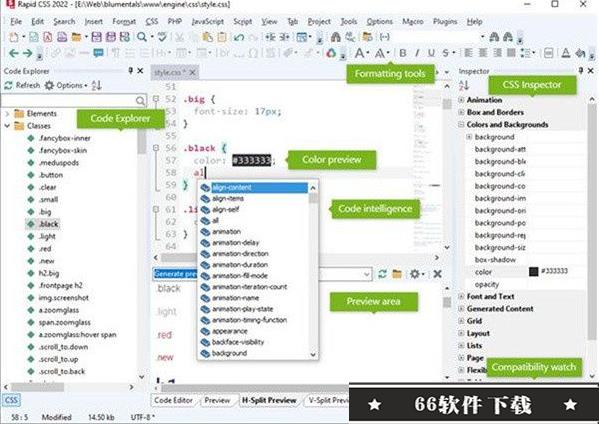Justify text alignment icon
Viewport: 599px width, 424px height.
[511, 53]
